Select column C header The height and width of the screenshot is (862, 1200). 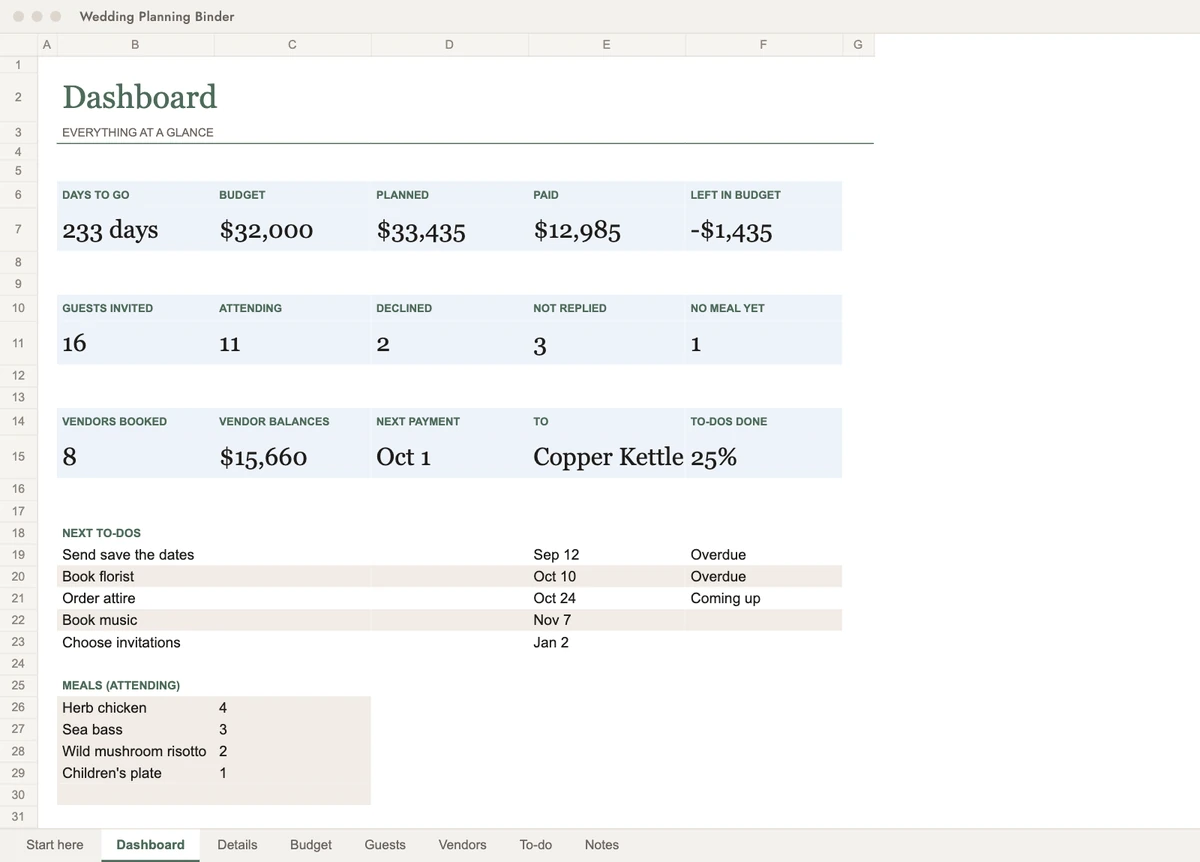point(292,44)
